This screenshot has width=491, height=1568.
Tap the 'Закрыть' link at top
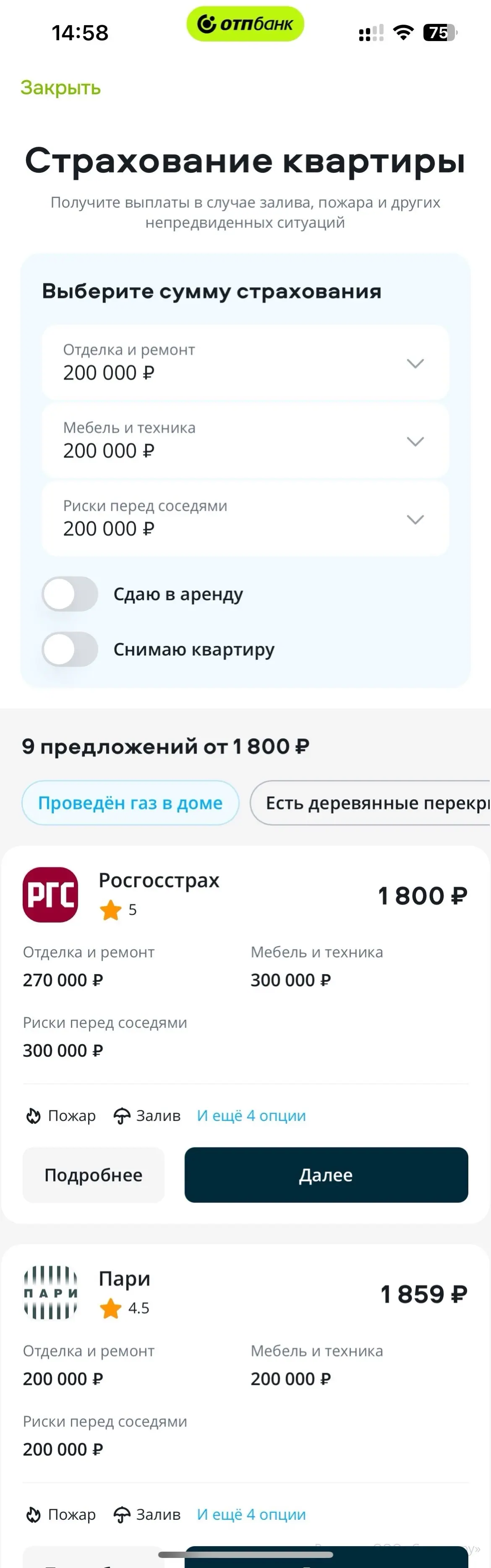click(60, 88)
